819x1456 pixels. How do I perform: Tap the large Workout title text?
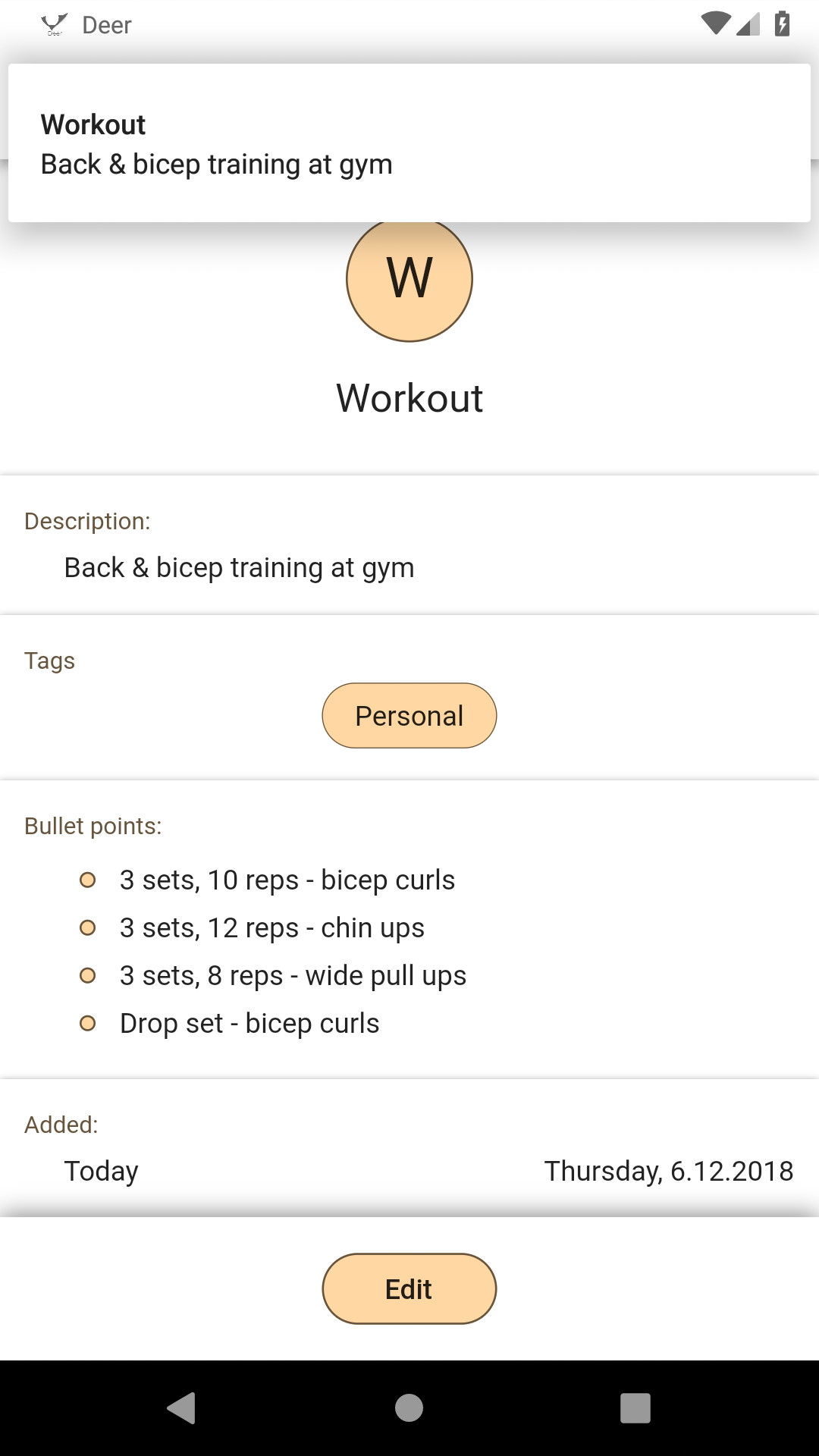[x=409, y=398]
